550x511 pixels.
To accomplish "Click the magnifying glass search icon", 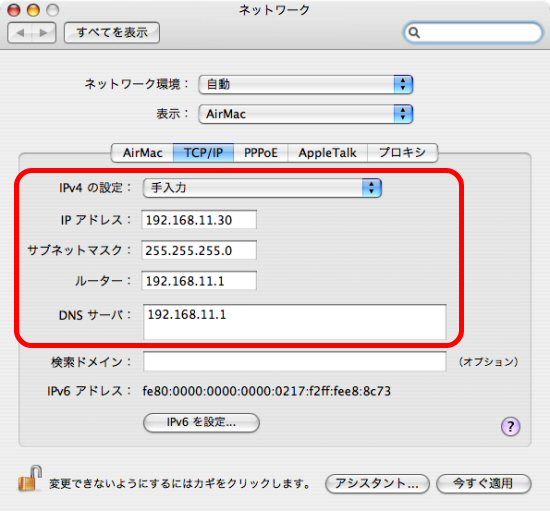I will point(414,33).
